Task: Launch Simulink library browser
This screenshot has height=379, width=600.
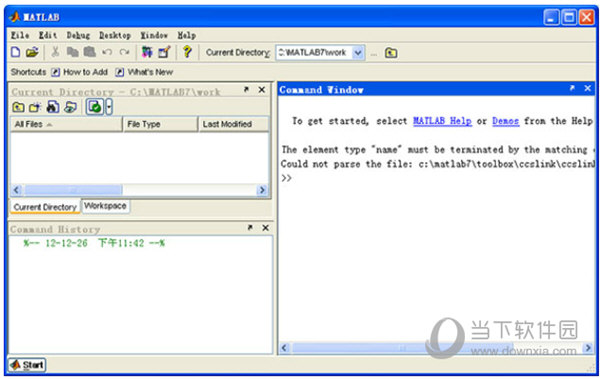Action: pyautogui.click(x=147, y=52)
